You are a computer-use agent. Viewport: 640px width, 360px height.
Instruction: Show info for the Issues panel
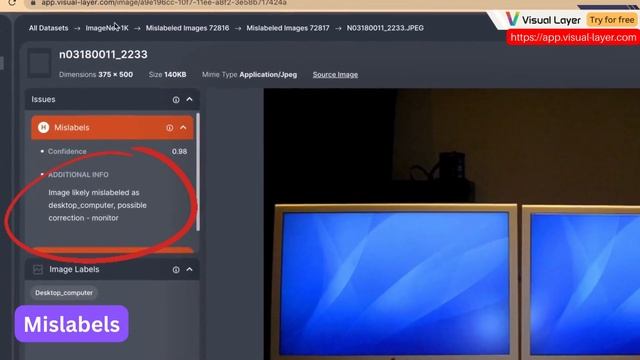point(176,100)
